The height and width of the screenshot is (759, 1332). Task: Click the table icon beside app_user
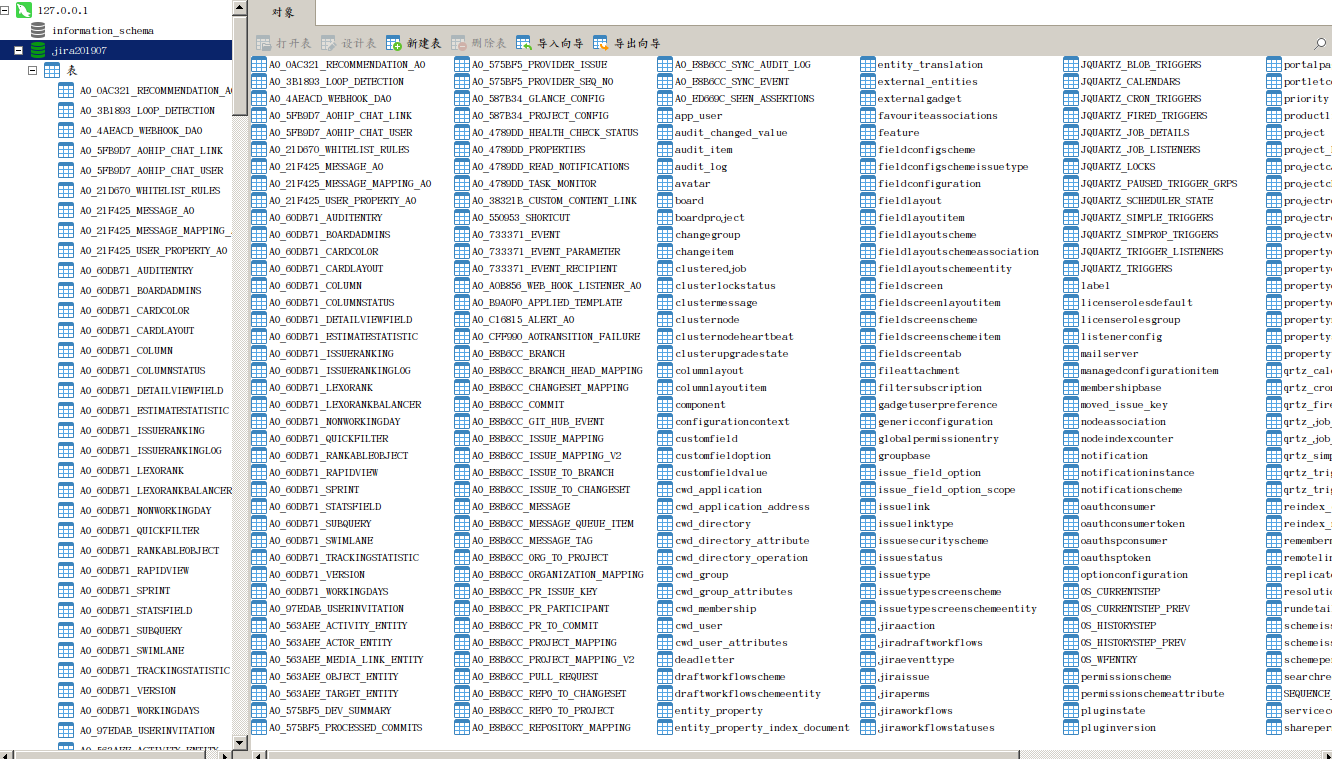(x=665, y=116)
